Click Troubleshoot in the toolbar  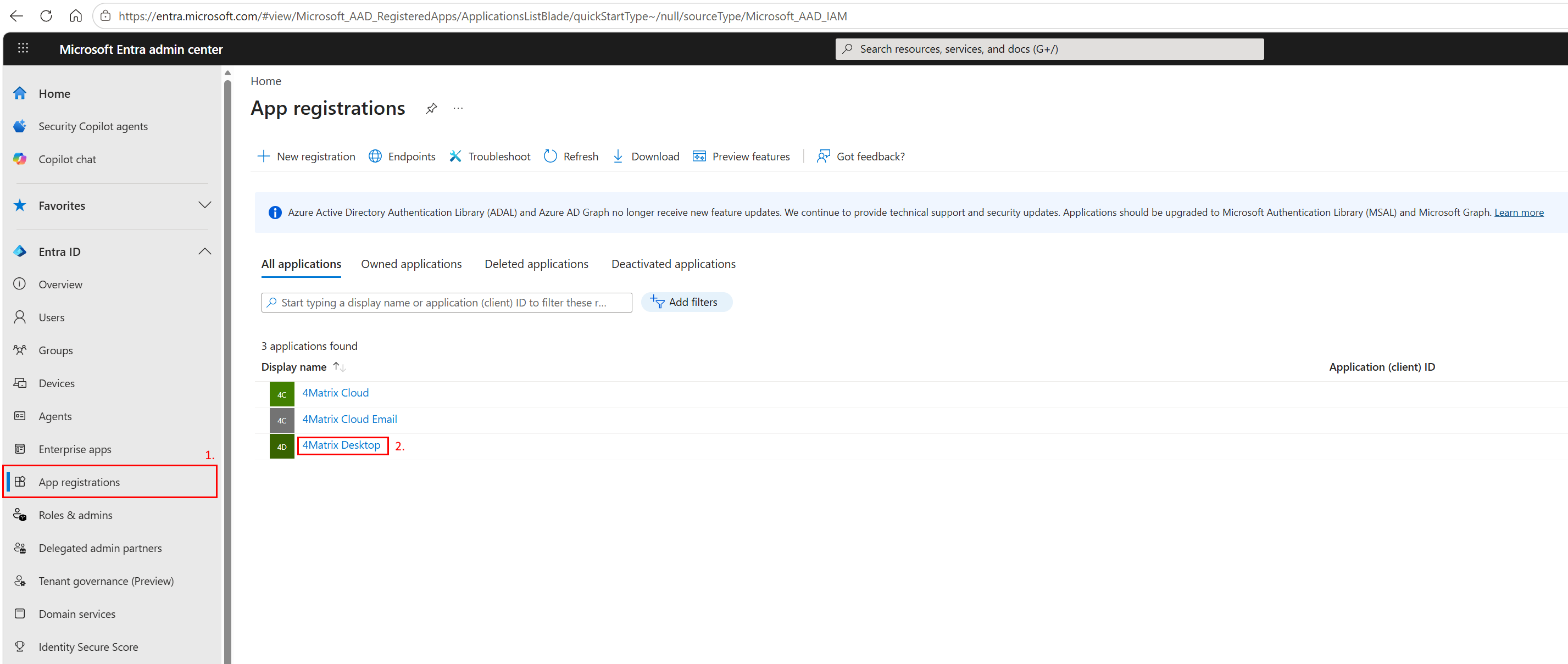tap(490, 157)
